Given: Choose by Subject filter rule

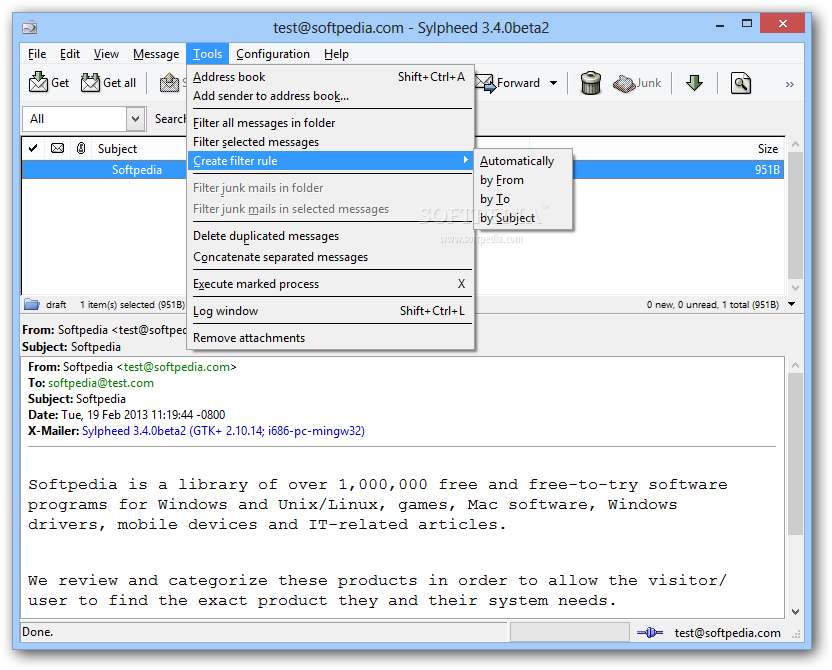Looking at the screenshot, I should coord(523,218).
